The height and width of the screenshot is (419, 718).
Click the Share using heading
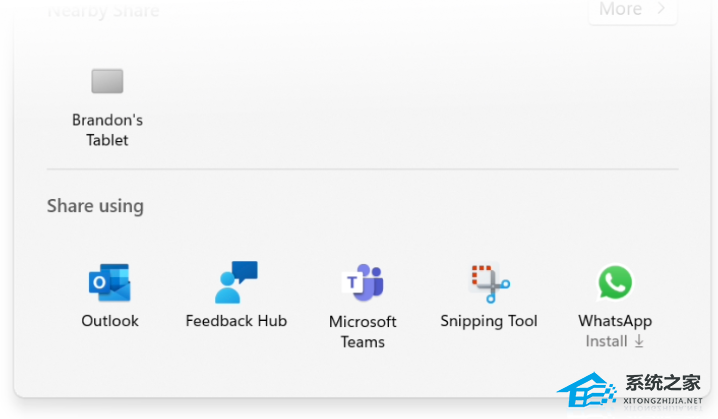95,206
